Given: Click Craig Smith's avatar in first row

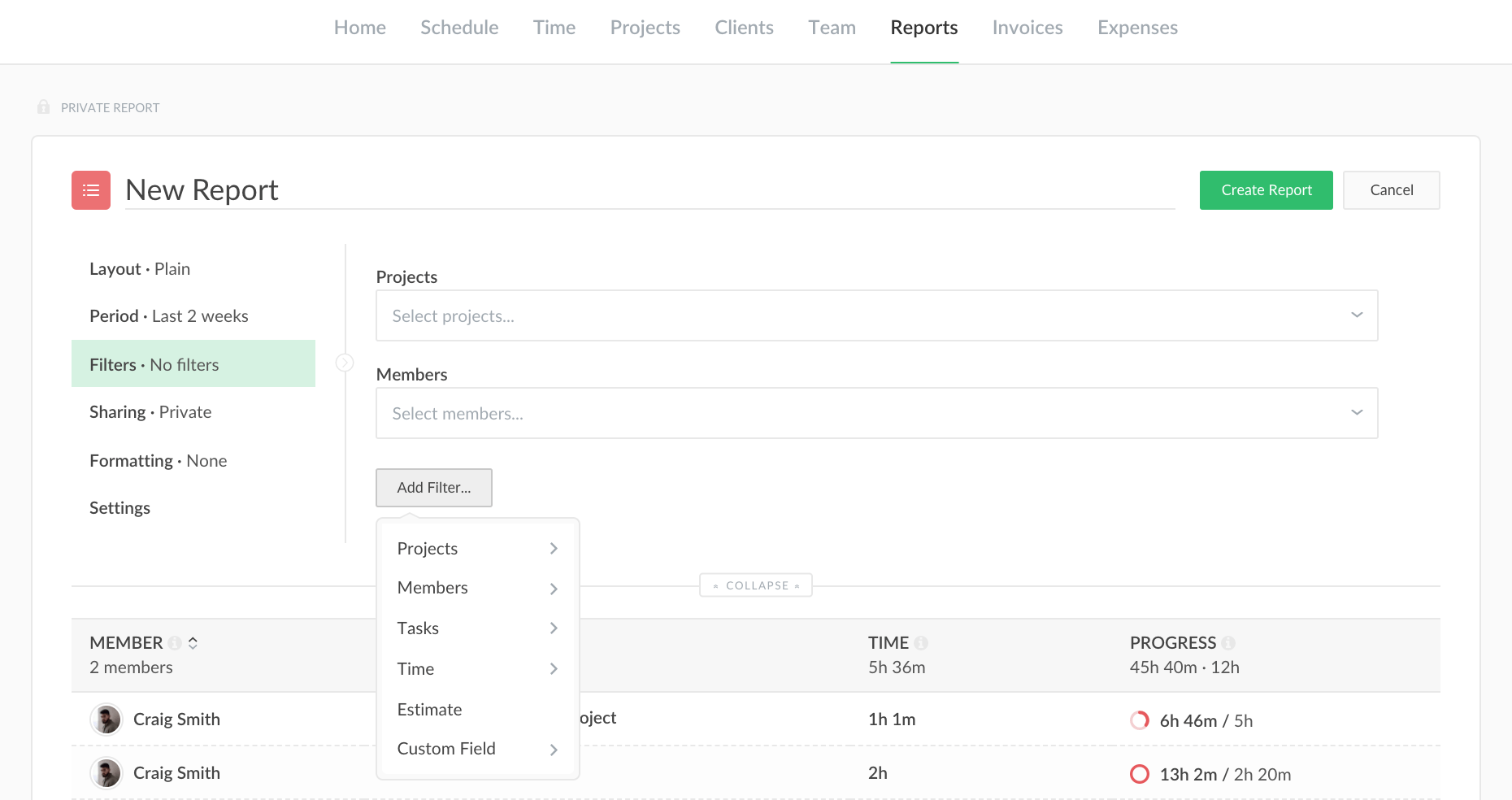Looking at the screenshot, I should 106,720.
